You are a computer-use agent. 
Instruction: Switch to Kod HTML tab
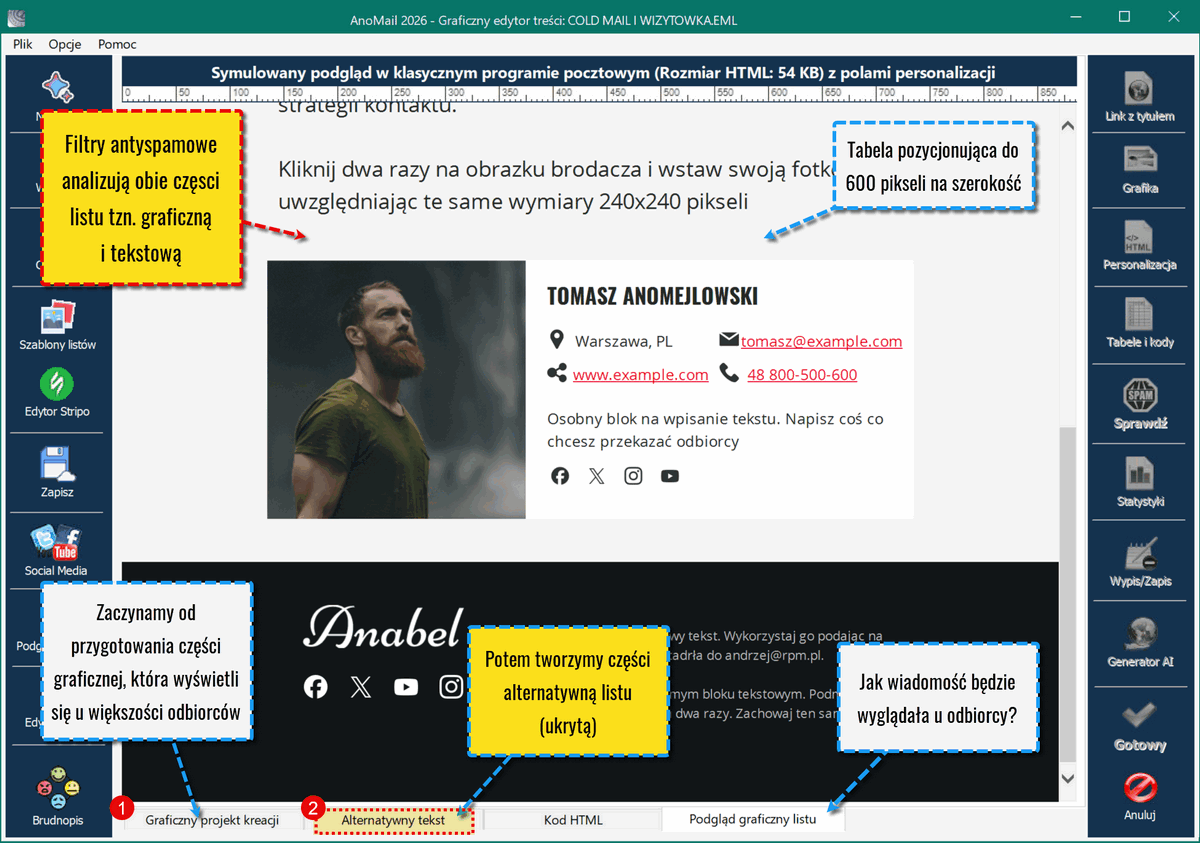(x=573, y=820)
